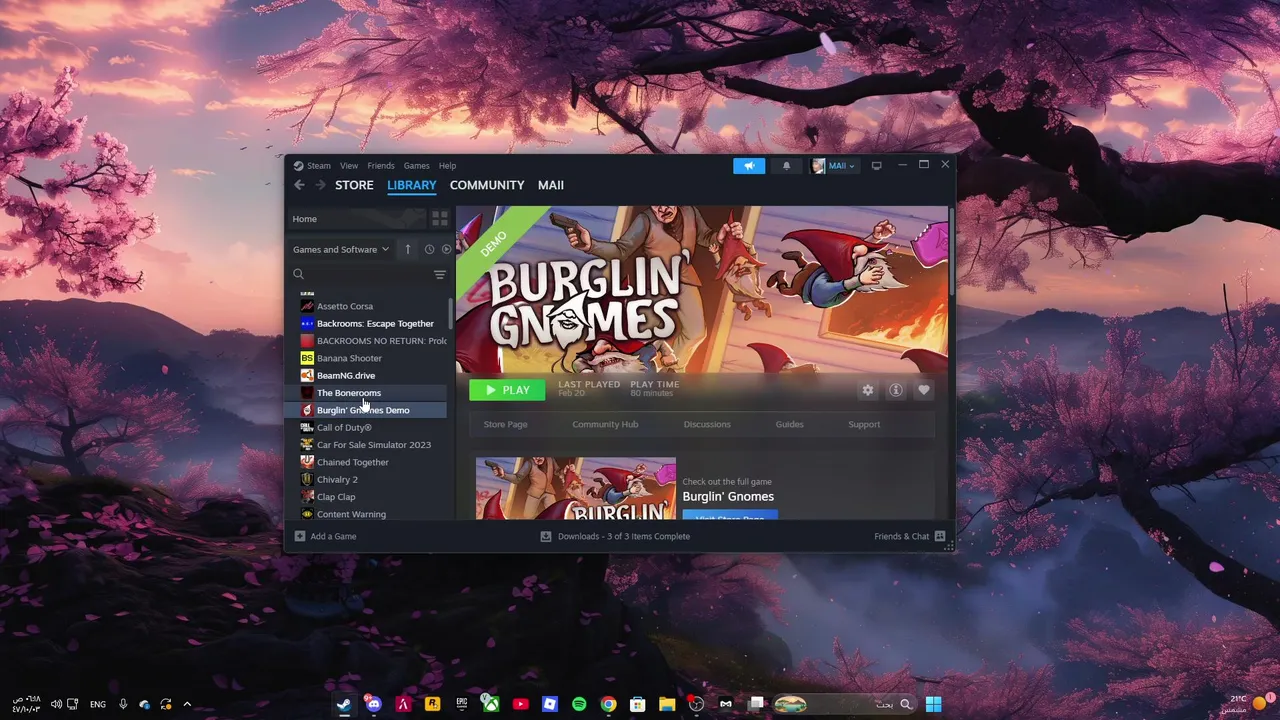This screenshot has width=1280, height=720.
Task: Click the Assetto Corsa game icon
Action: pos(307,306)
